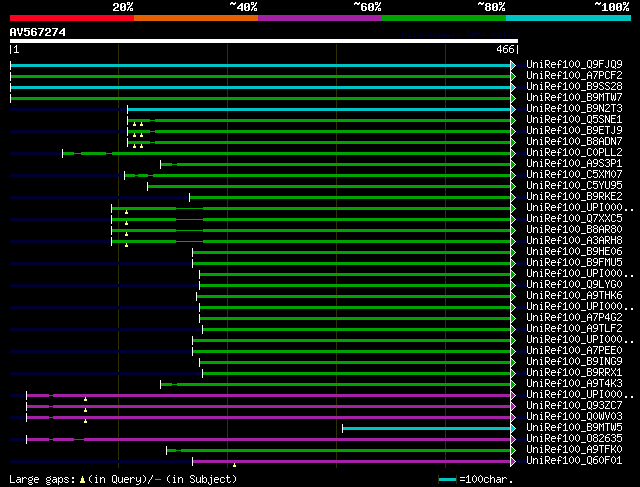Click the cyan arrowhead next to UniRef100_B9N2T3
Screen dimensions: 640x487
coord(514,109)
